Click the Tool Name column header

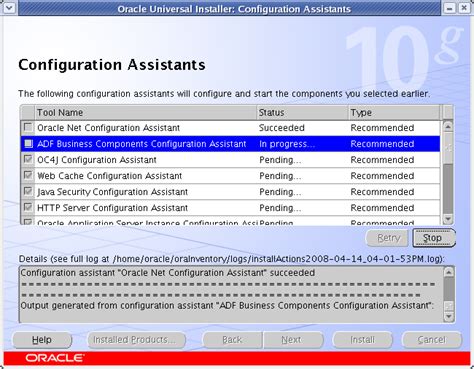(x=146, y=113)
